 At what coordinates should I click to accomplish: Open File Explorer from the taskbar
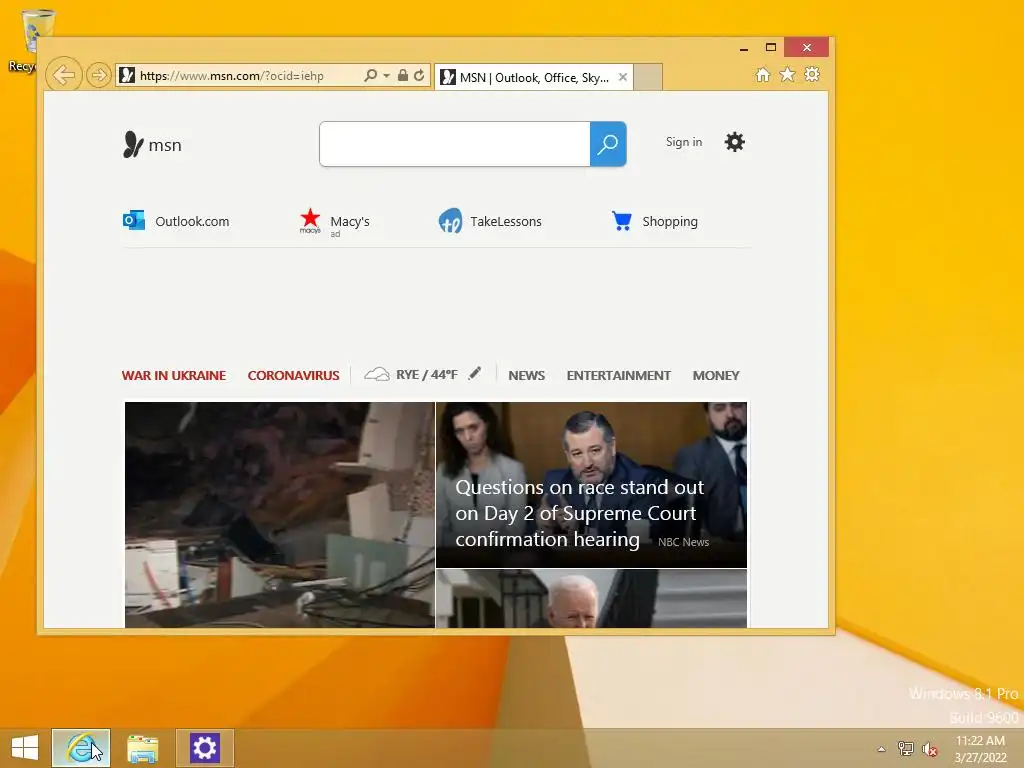point(142,748)
